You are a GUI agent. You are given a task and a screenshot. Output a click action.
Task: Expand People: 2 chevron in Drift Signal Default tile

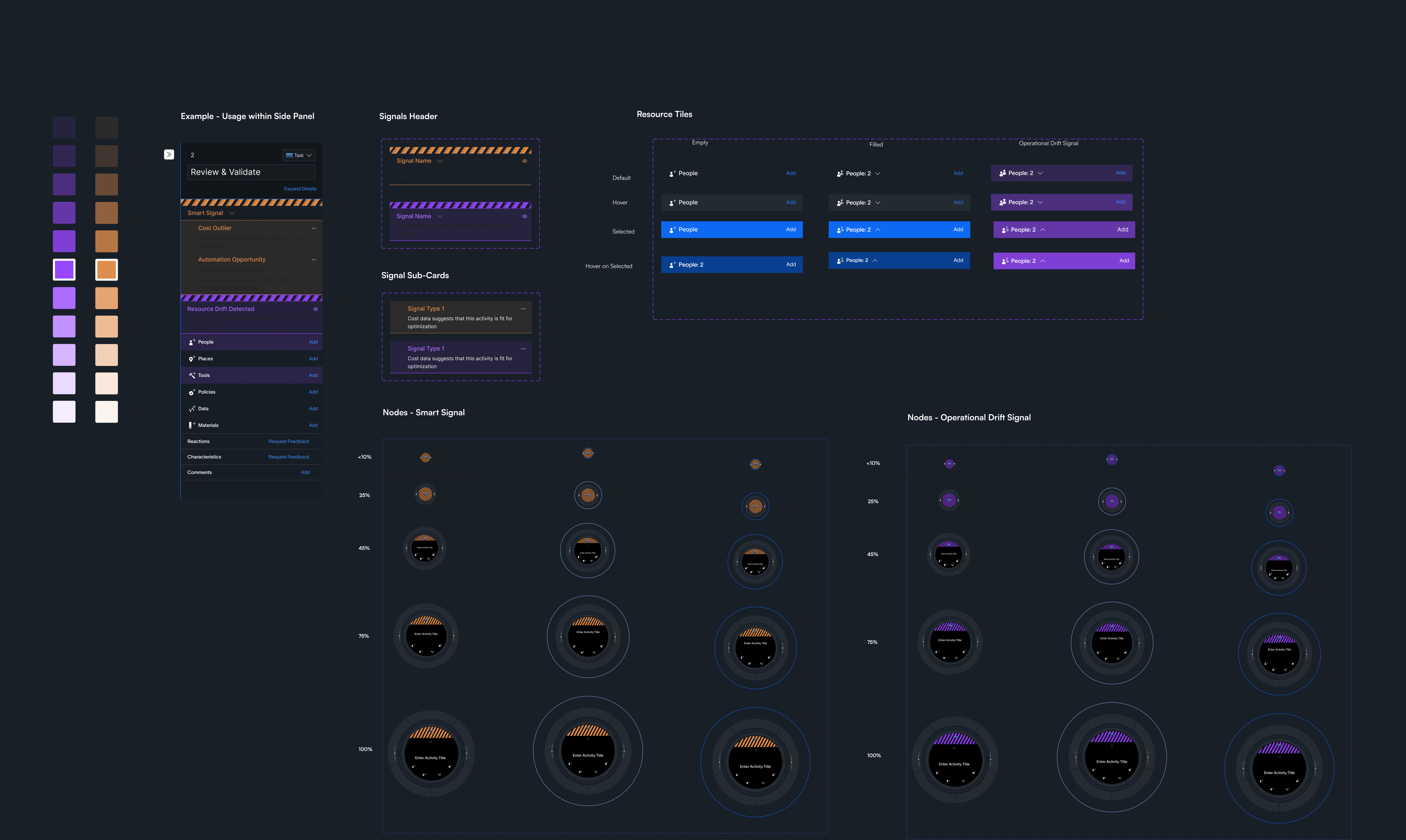coord(1040,173)
